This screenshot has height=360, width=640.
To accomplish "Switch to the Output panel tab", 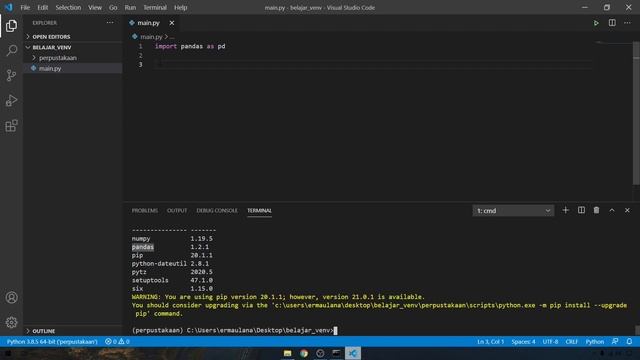I will [x=177, y=211].
